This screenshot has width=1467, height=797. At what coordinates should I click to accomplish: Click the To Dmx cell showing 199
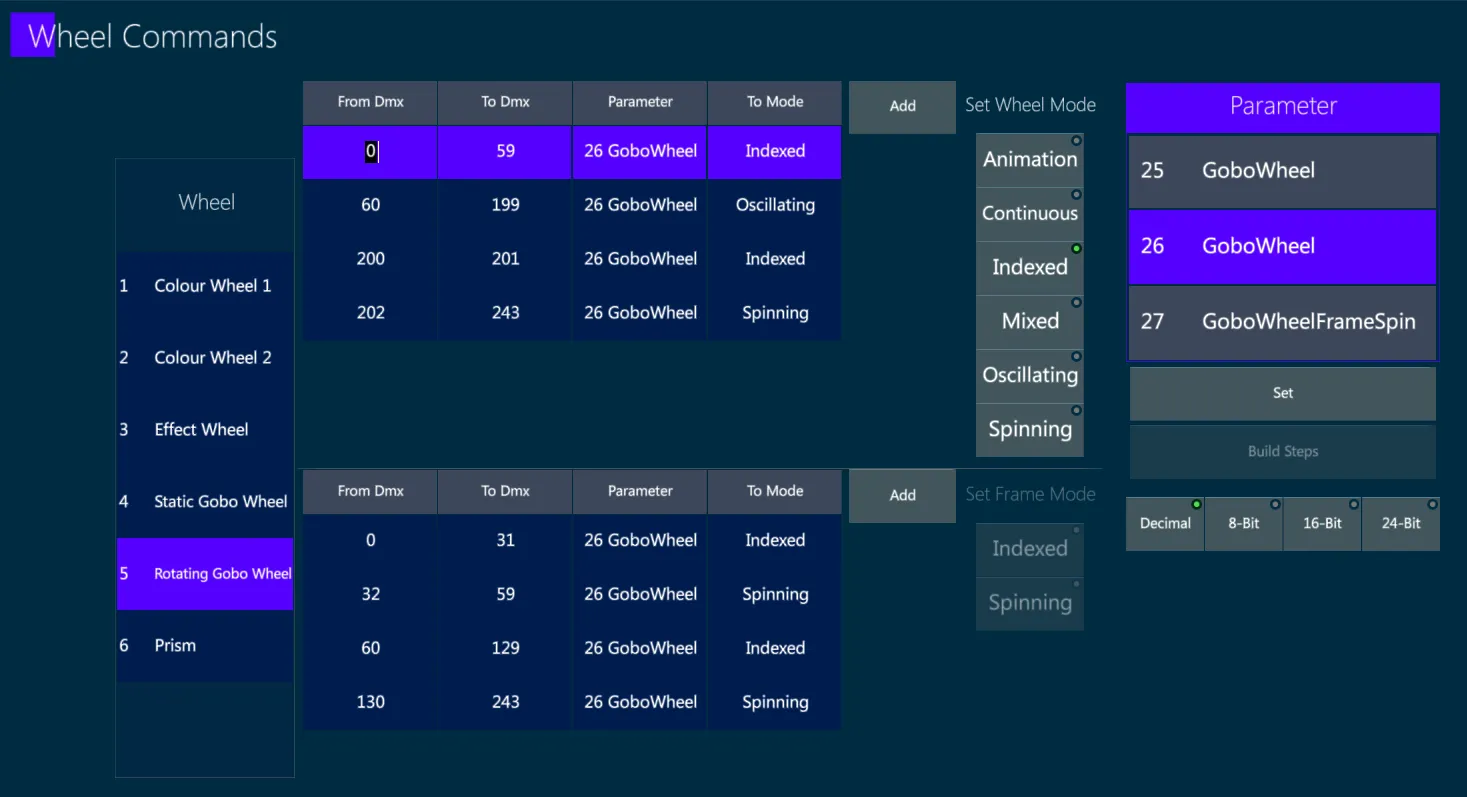[x=505, y=205]
